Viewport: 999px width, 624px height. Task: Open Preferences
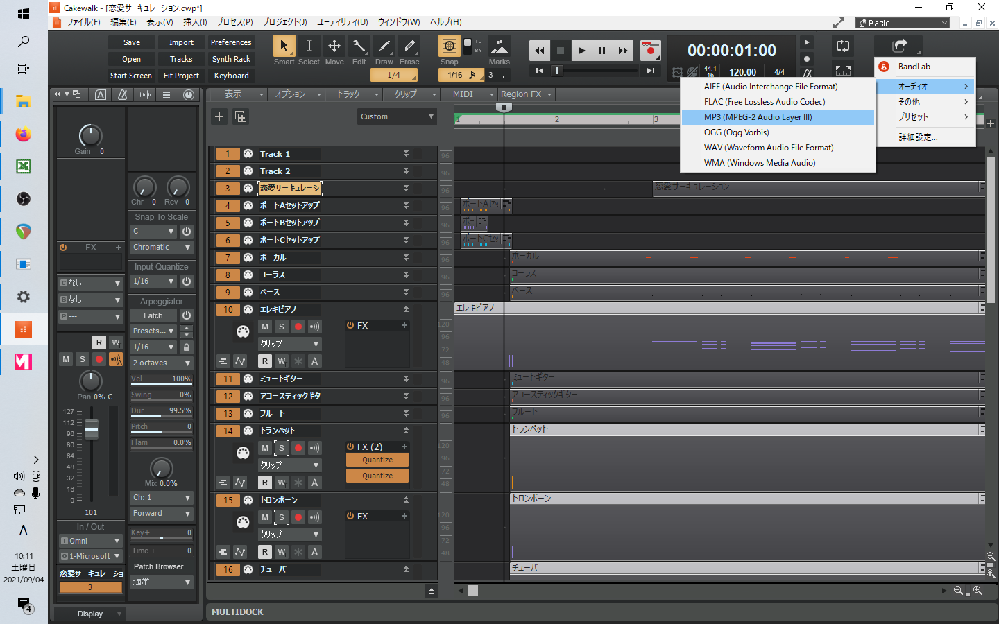[231, 42]
